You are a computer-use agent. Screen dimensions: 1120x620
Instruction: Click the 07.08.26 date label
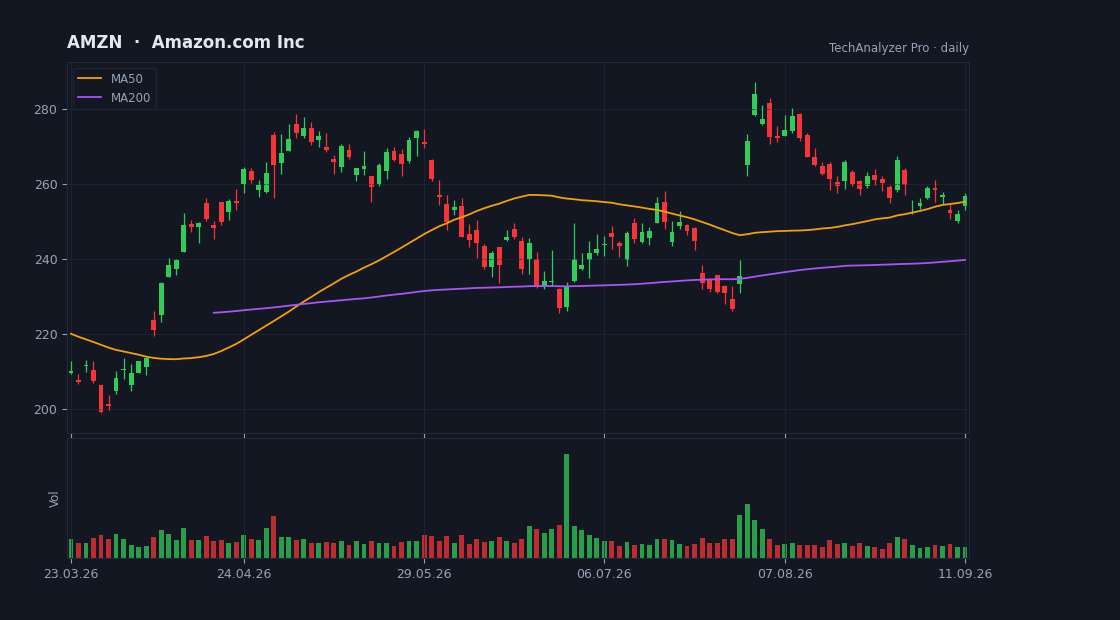click(x=785, y=574)
